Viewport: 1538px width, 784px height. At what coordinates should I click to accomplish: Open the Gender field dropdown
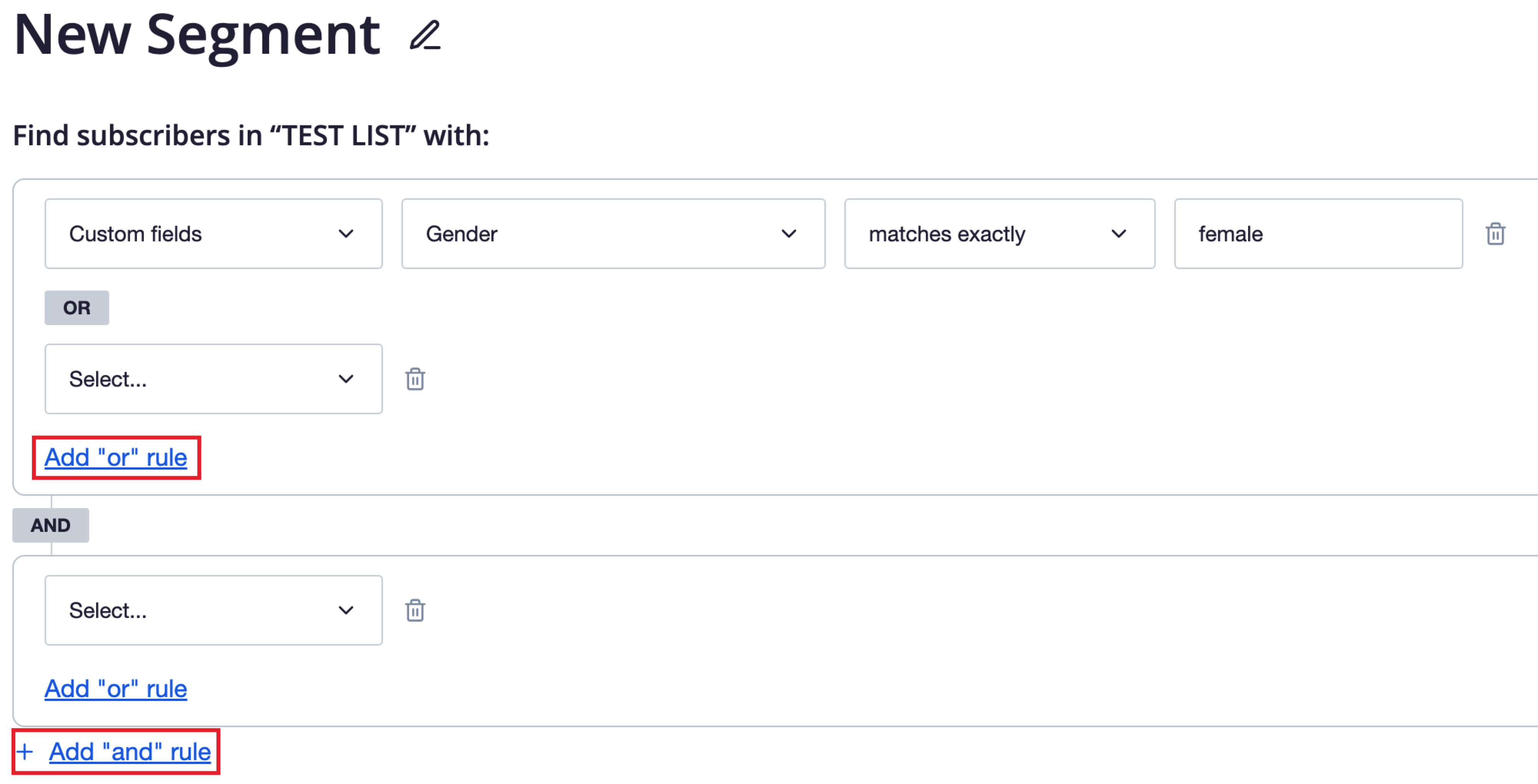tap(613, 234)
